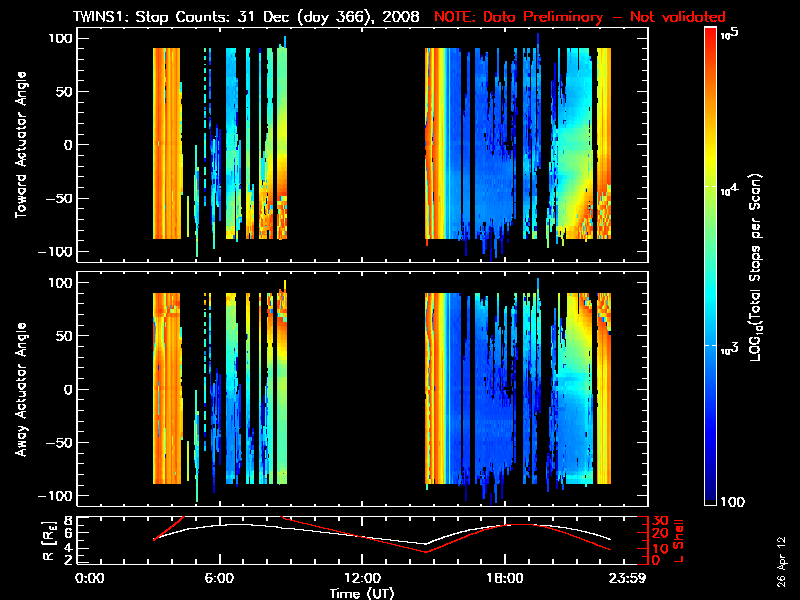Click the red data preliminary note
Screen dimensions: 800x600
(x=580, y=17)
